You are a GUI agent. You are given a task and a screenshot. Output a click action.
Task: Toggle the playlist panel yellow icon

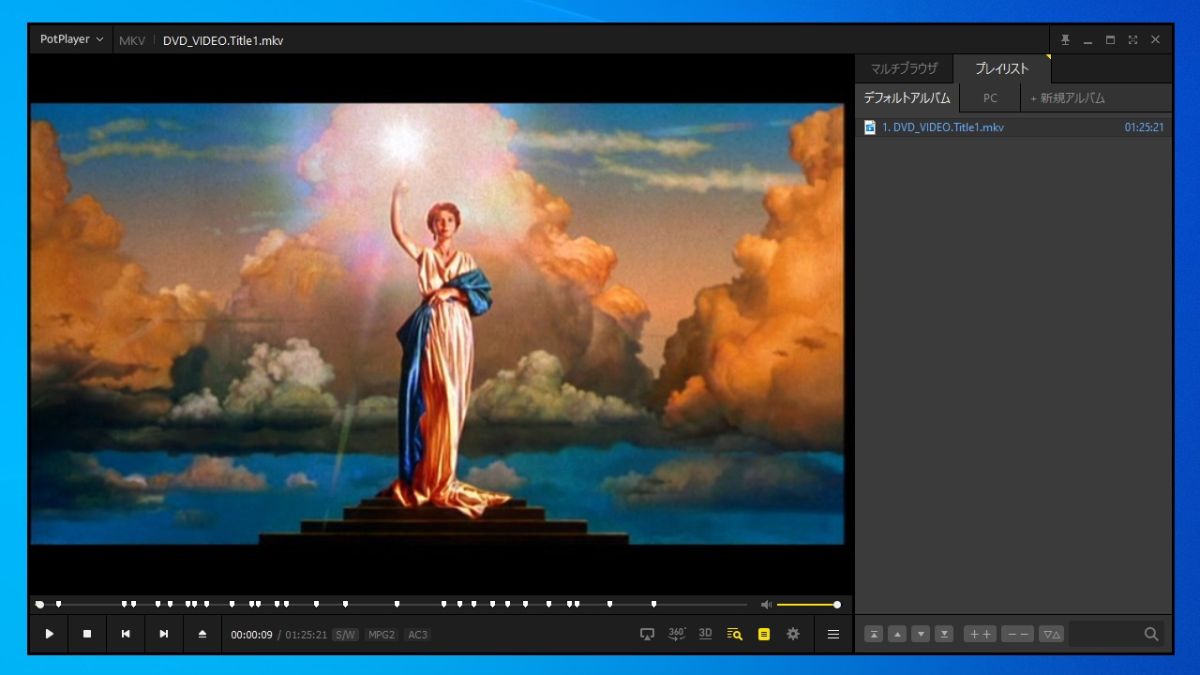(x=764, y=634)
